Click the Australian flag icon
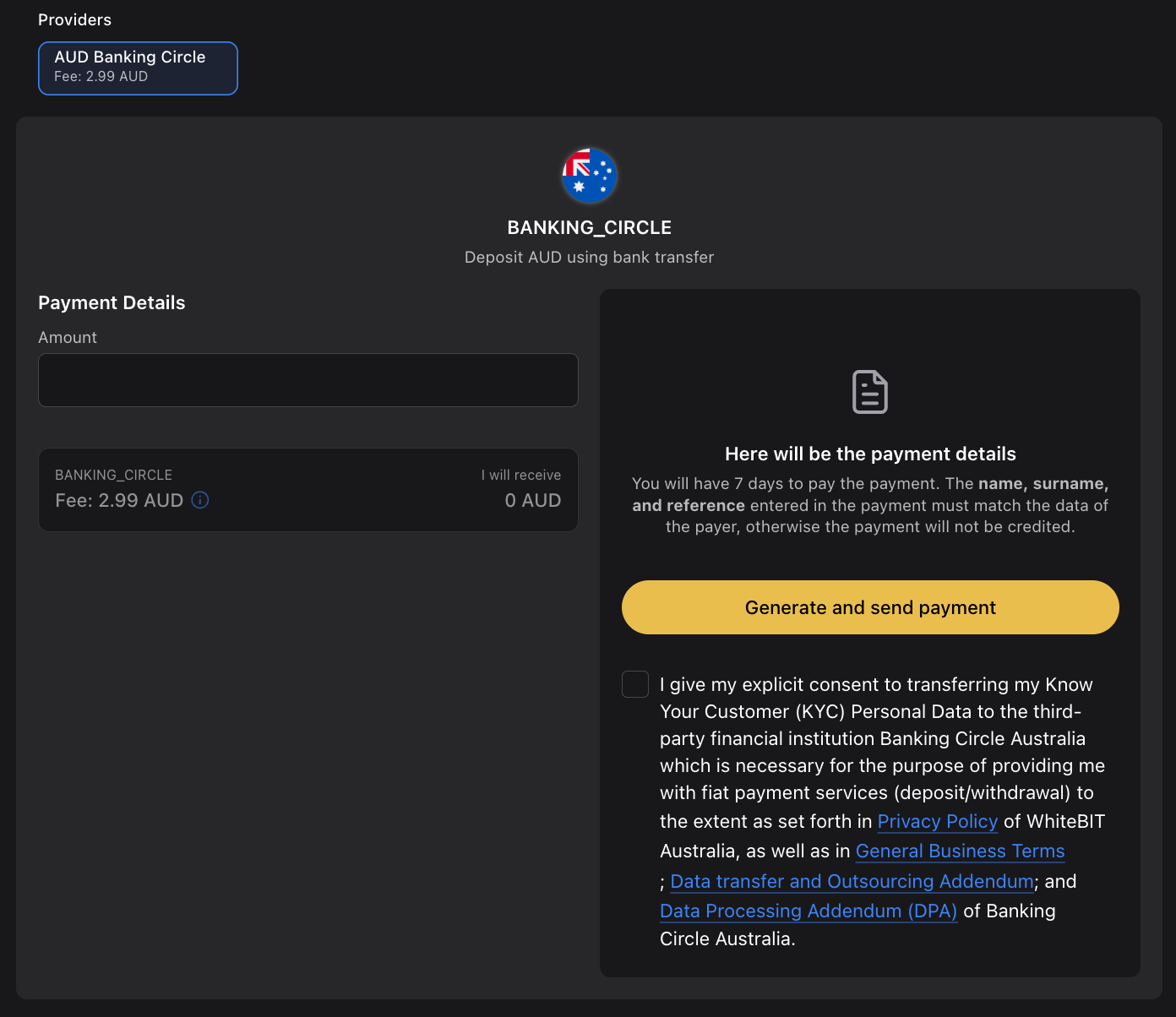1176x1017 pixels. (589, 176)
